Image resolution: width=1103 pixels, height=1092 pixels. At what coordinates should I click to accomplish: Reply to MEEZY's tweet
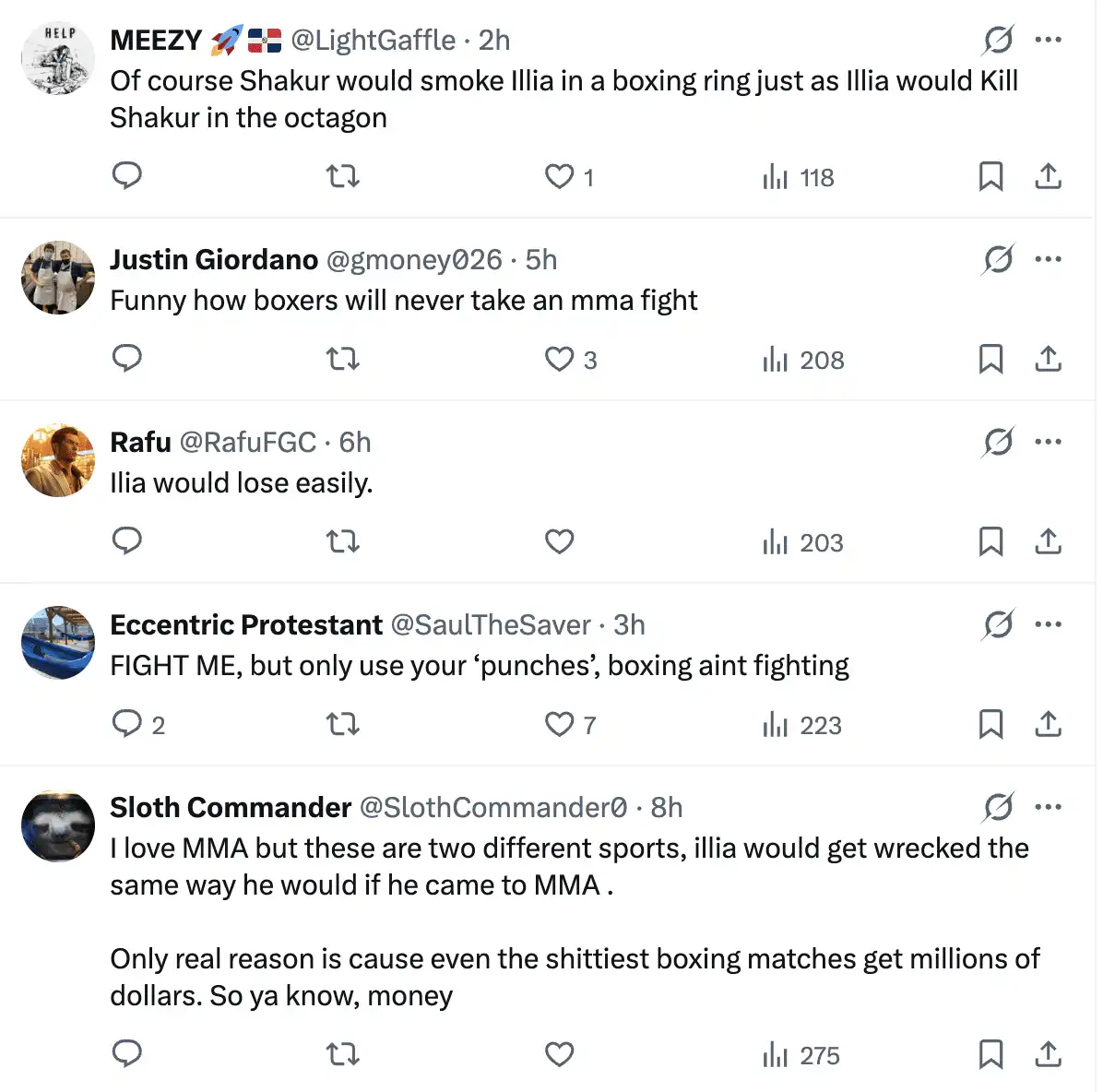click(126, 175)
